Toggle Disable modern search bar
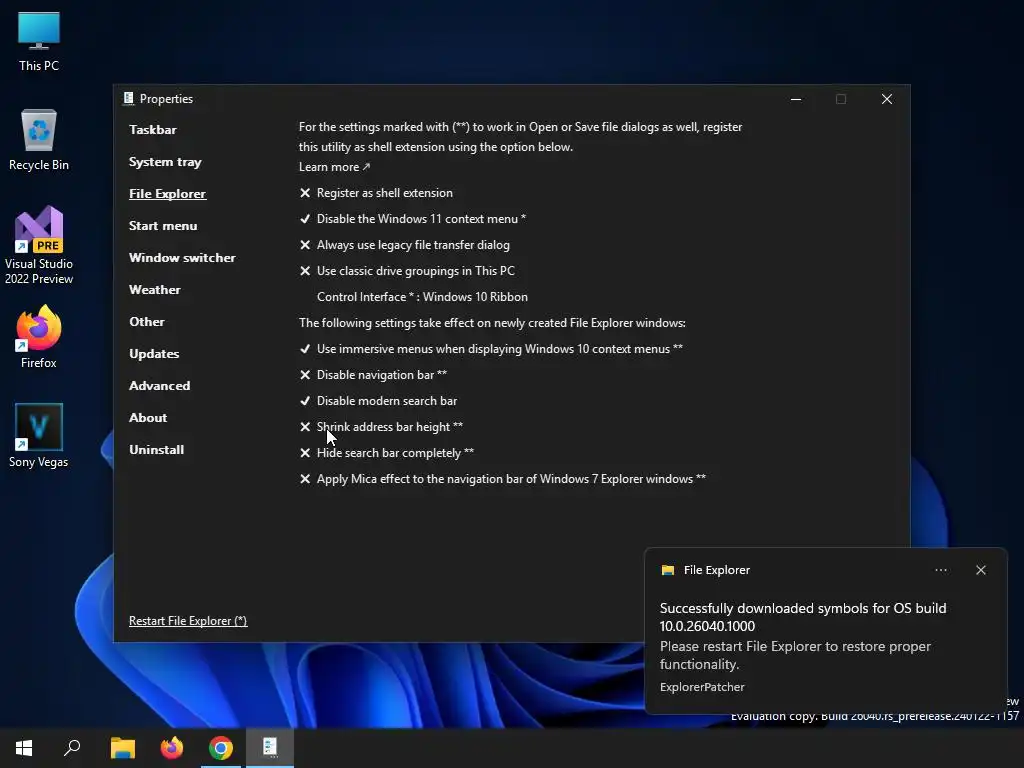Image resolution: width=1024 pixels, height=768 pixels. pos(379,401)
